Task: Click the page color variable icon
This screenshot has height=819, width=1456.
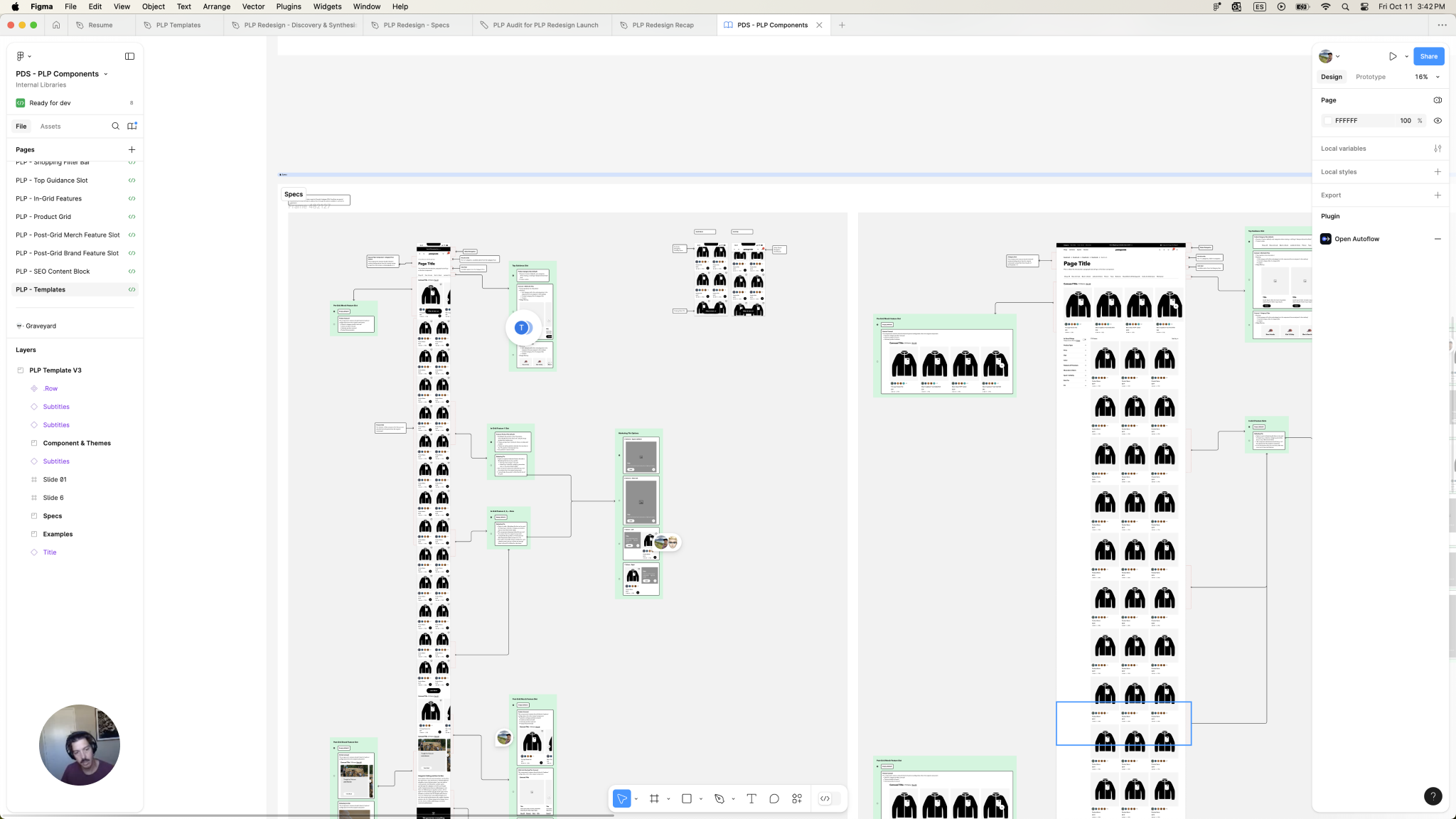Action: 1438,100
